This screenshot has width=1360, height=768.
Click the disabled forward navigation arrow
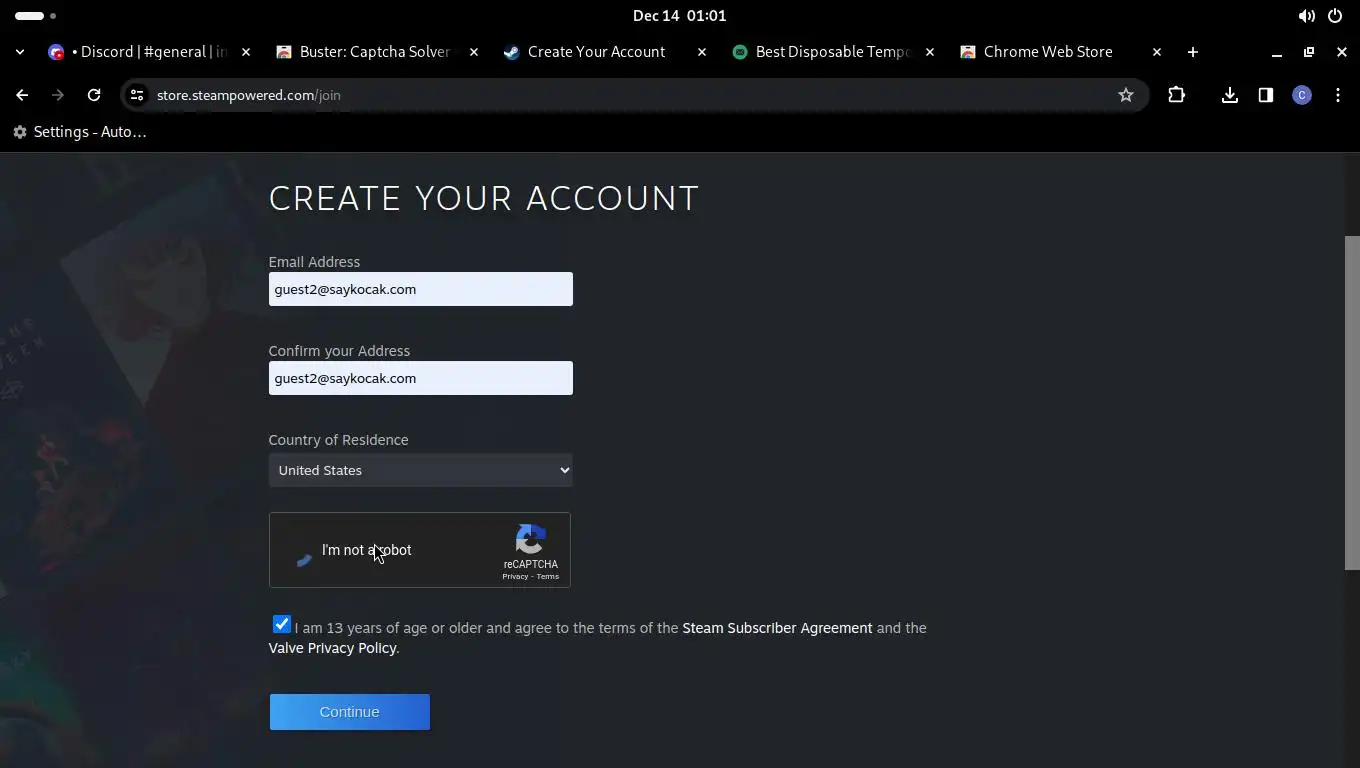(x=58, y=95)
